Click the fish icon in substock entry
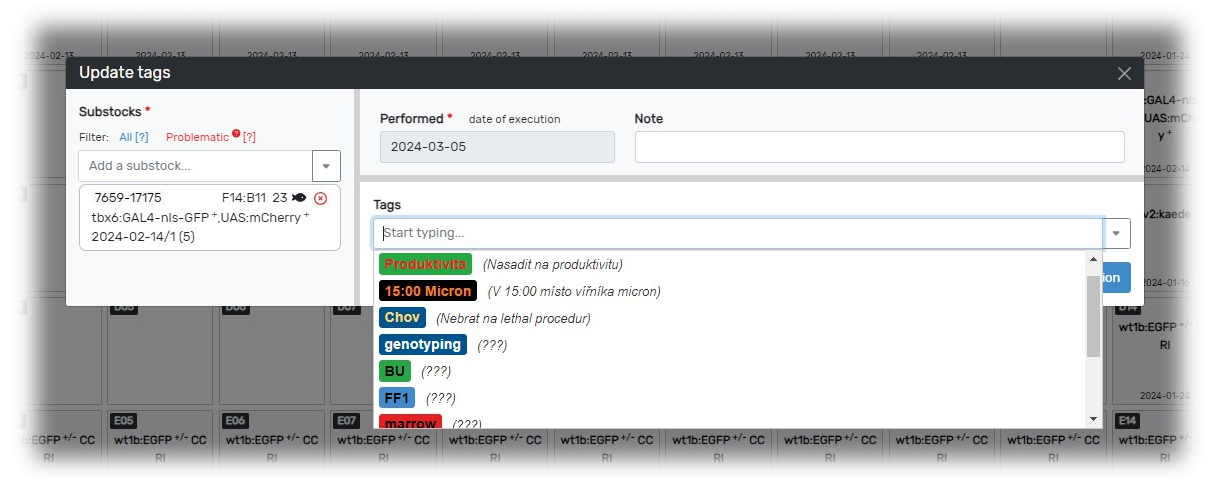The height and width of the screenshot is (497, 1221). 299,198
